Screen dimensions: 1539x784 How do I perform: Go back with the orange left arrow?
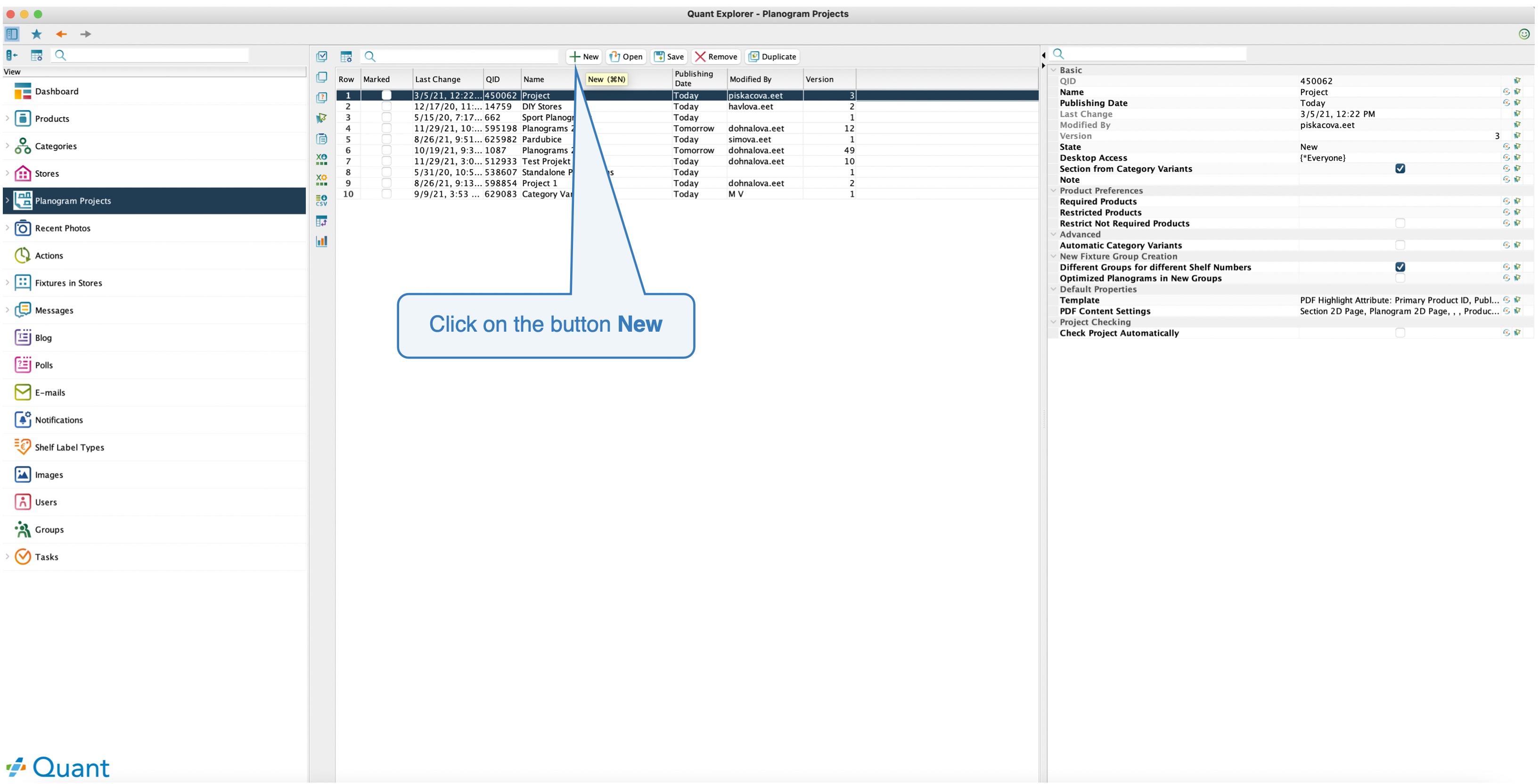(61, 34)
